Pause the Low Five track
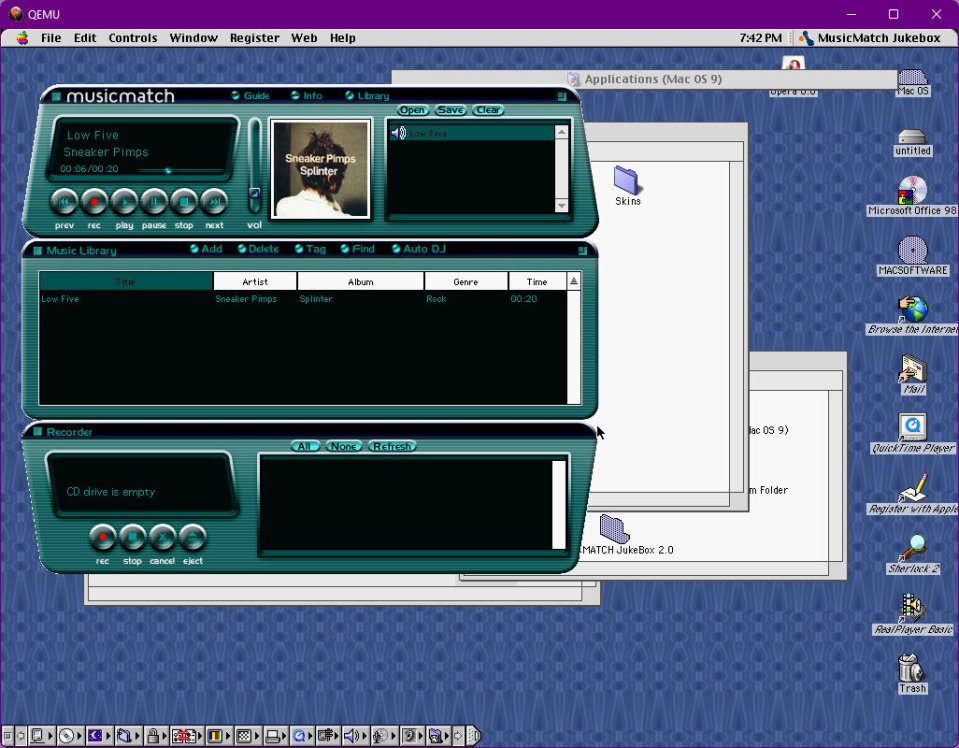Image resolution: width=959 pixels, height=748 pixels. pos(154,201)
